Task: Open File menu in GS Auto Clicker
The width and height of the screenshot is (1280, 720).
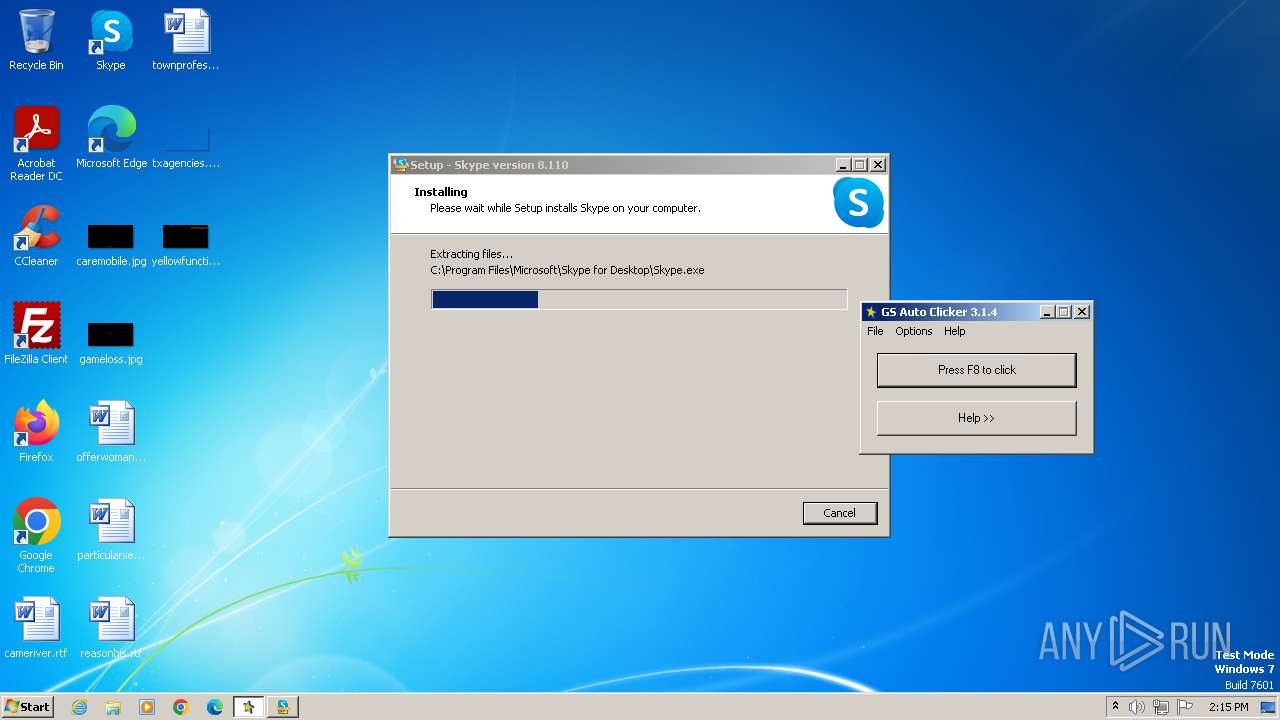Action: (875, 331)
